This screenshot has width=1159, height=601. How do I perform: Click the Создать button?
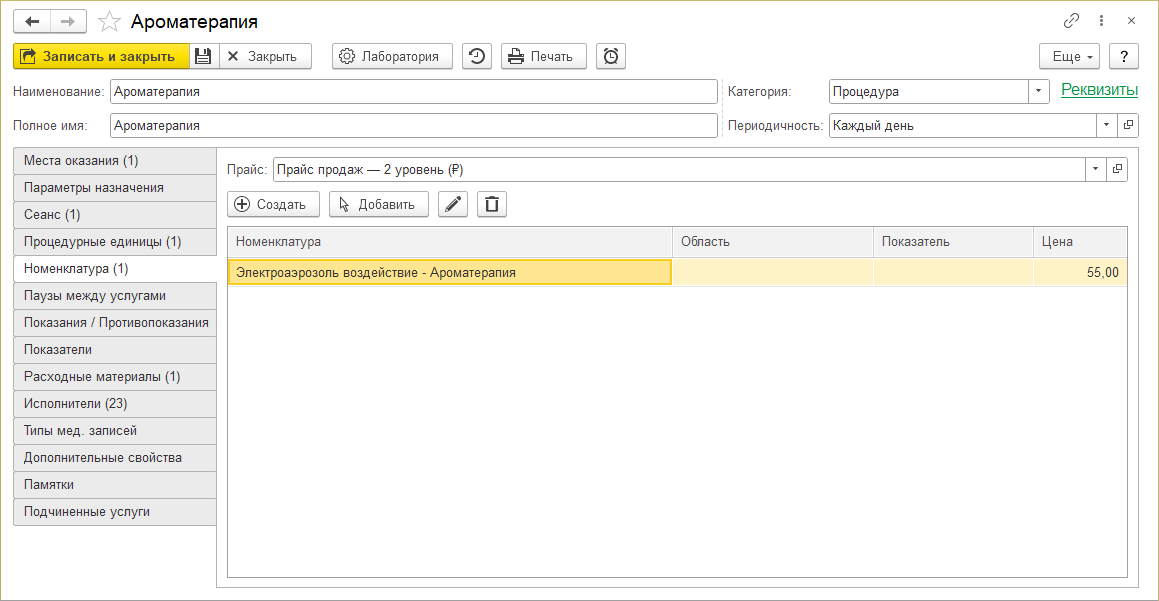(273, 204)
